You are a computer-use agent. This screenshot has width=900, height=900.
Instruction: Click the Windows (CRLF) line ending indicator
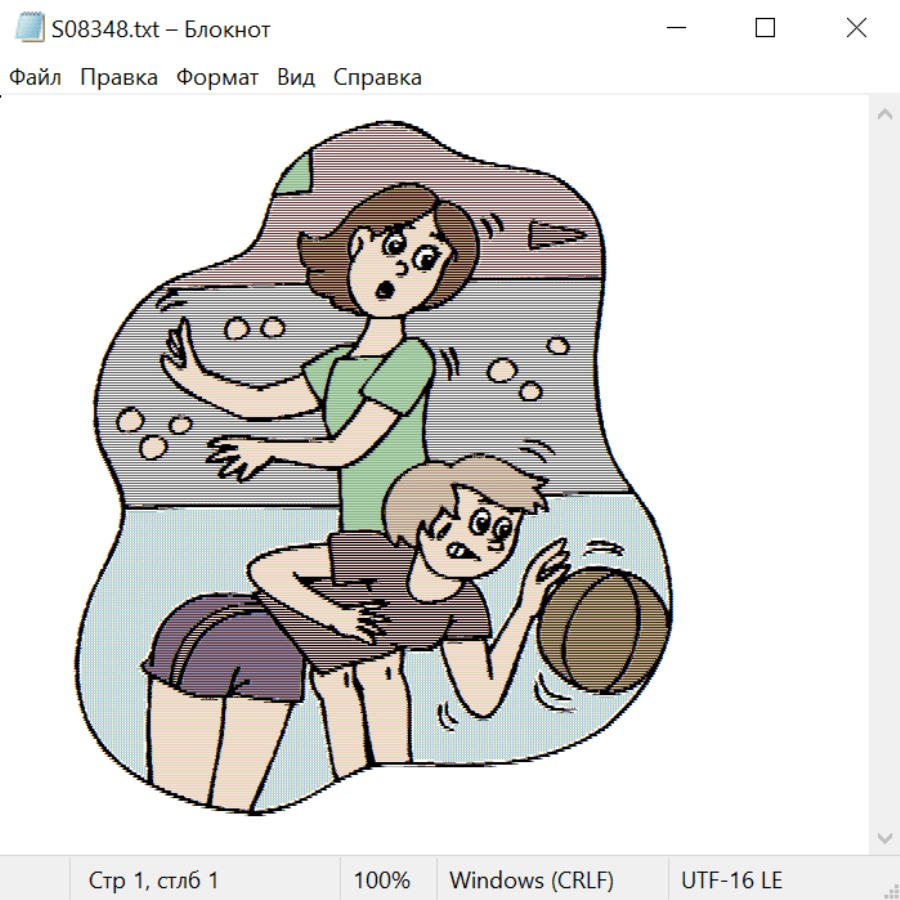click(531, 881)
